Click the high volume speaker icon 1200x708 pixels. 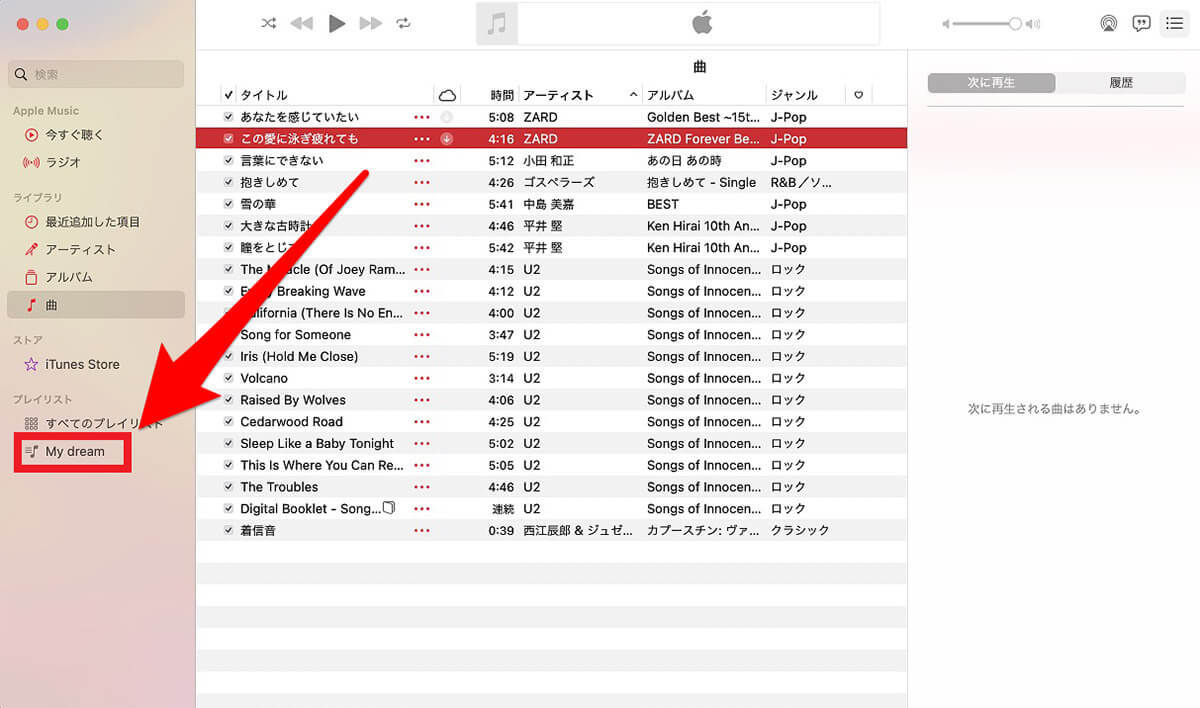[x=1034, y=24]
